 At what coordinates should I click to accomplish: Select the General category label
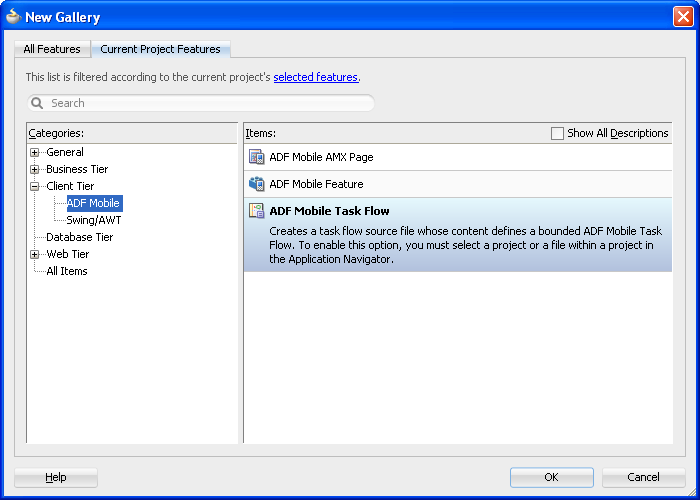coord(65,152)
